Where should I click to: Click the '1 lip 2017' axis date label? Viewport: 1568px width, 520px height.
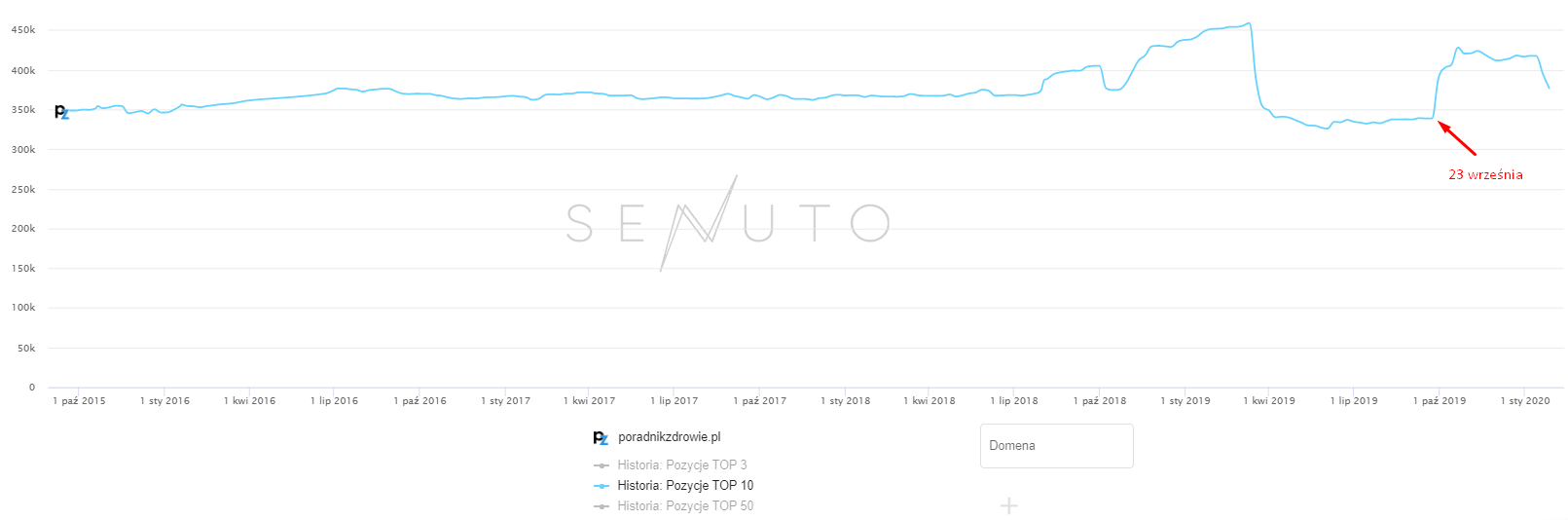tap(674, 401)
